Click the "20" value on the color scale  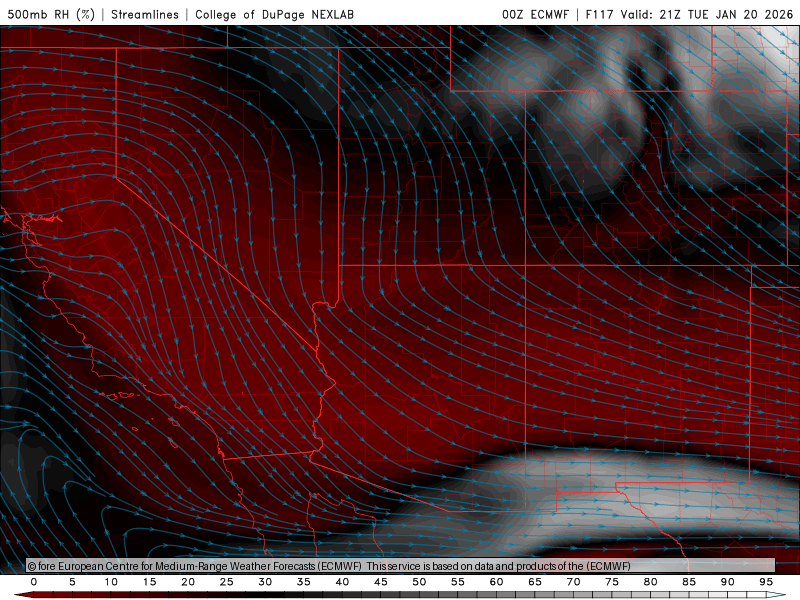coord(188,582)
